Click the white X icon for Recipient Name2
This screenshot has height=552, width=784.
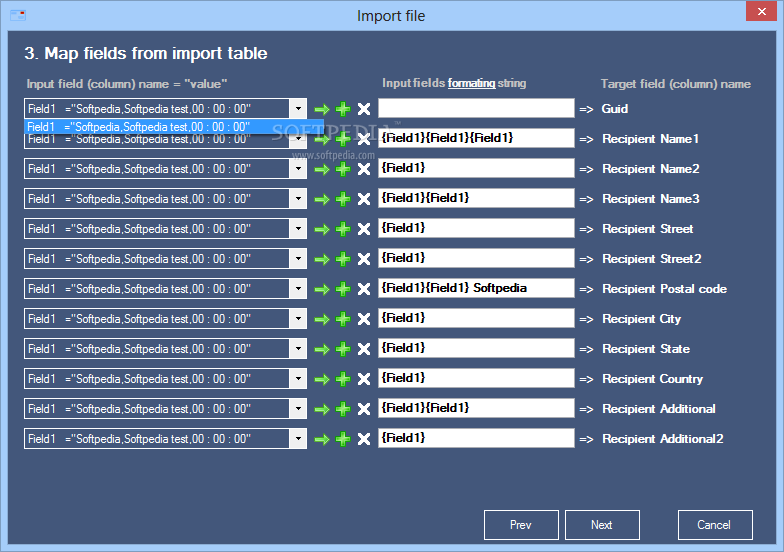click(x=364, y=169)
